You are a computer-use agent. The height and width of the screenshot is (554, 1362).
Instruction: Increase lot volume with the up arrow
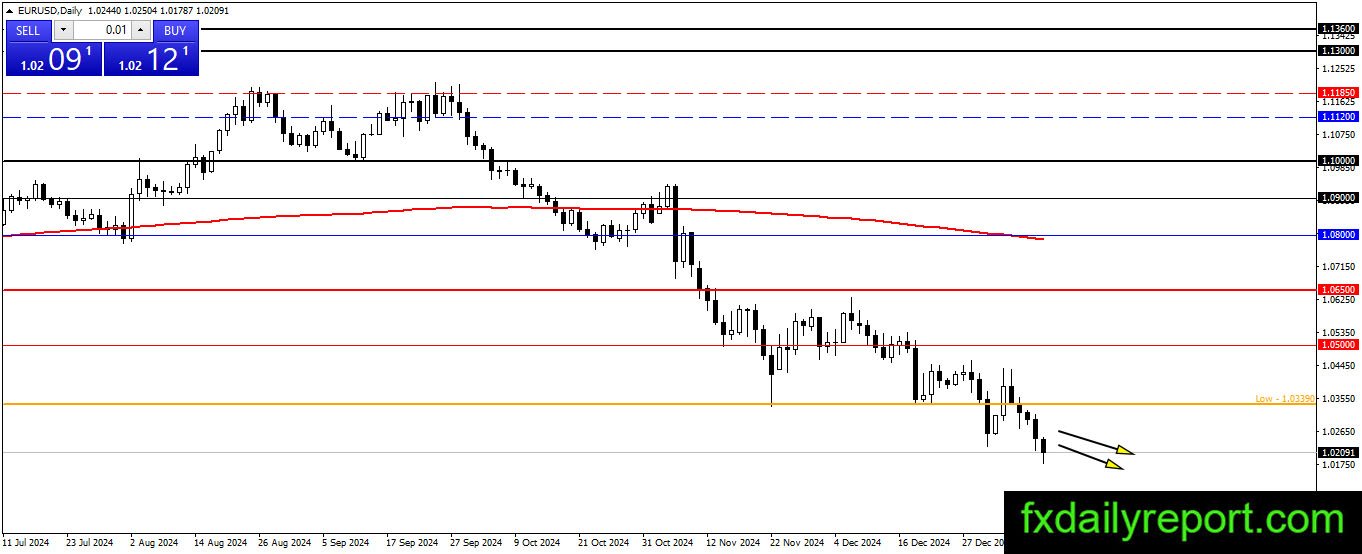pos(141,30)
